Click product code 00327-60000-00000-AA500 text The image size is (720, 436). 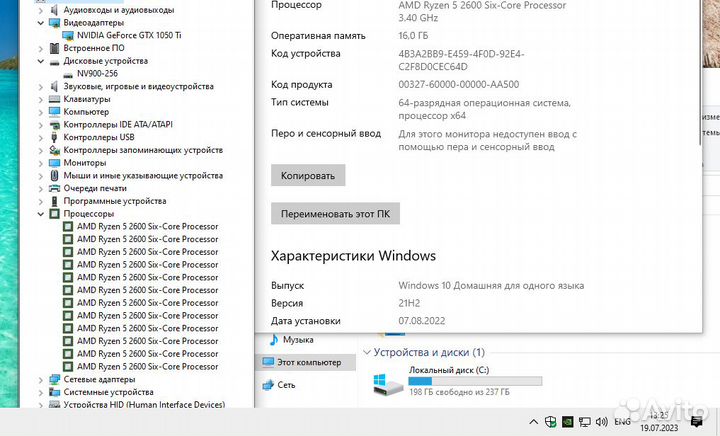click(x=458, y=84)
